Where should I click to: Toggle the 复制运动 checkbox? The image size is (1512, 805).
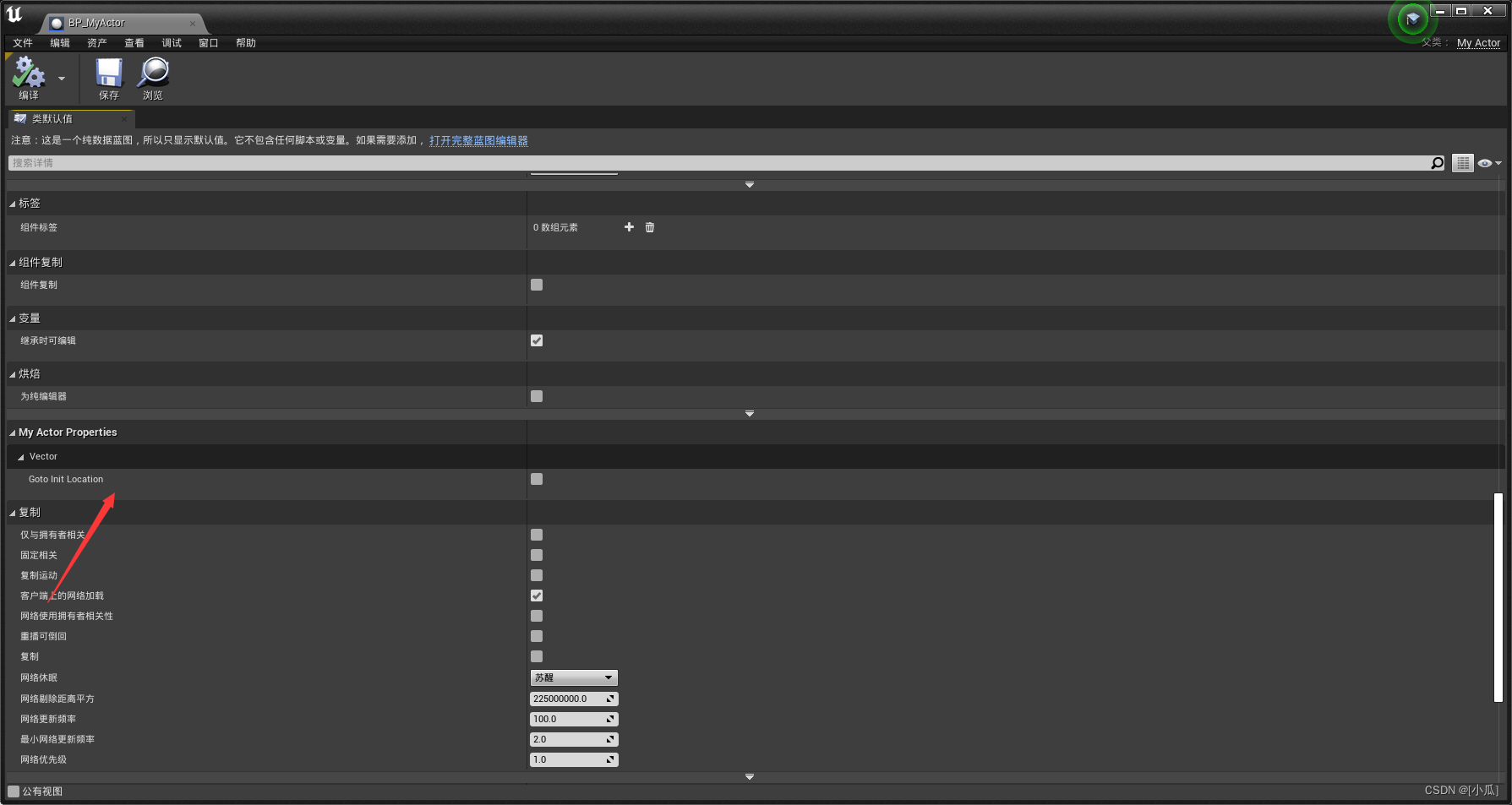click(537, 575)
